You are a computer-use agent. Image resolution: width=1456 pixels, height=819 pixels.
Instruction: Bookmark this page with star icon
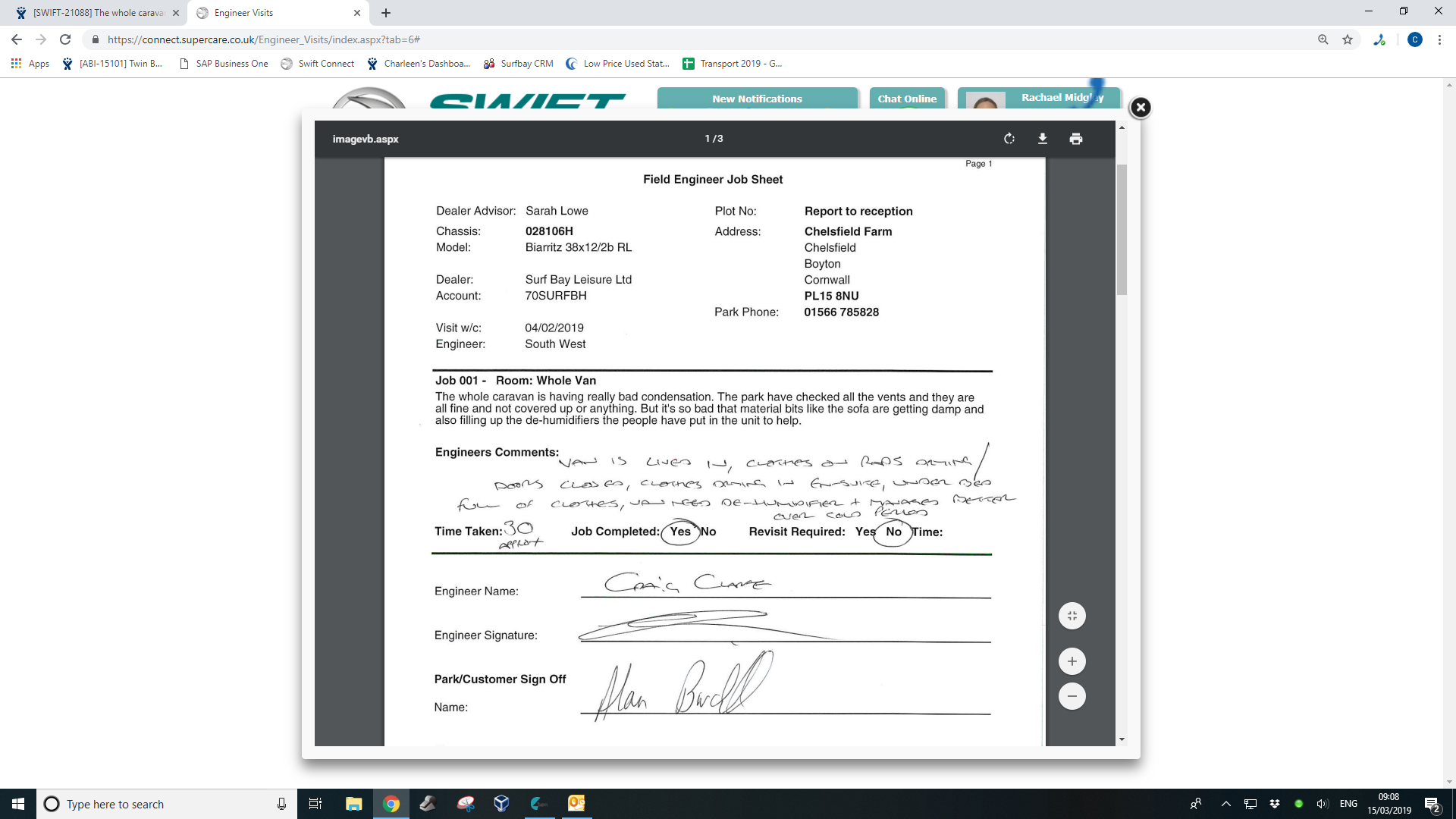[x=1348, y=39]
